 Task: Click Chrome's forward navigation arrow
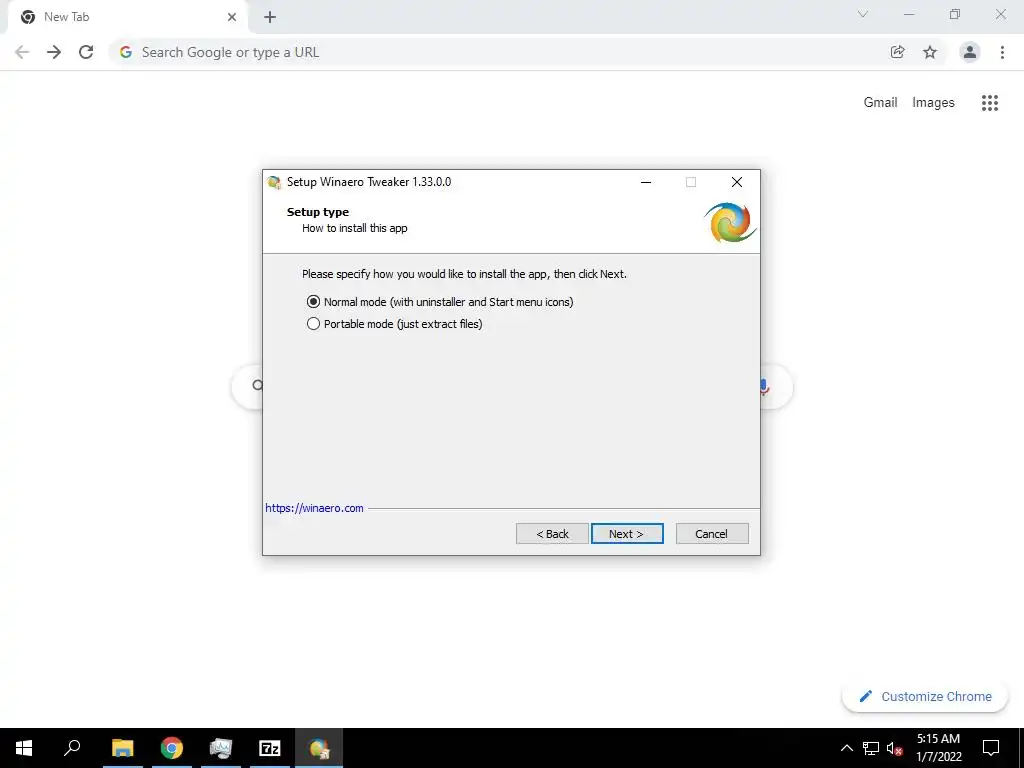point(54,52)
